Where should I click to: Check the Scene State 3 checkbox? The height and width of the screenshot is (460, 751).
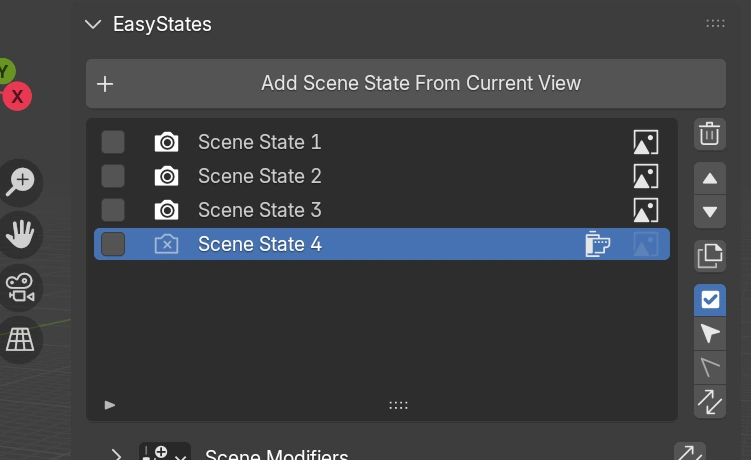click(113, 210)
